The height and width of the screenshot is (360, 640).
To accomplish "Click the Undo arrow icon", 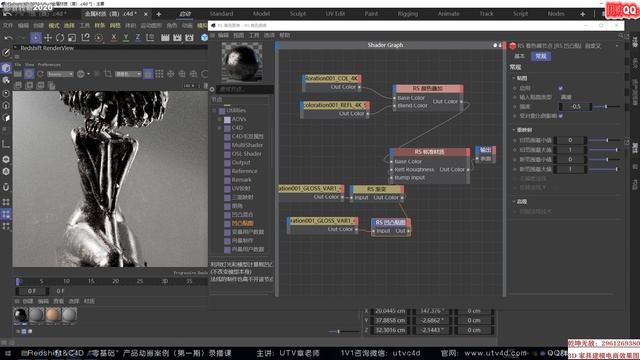I will 8,38.
